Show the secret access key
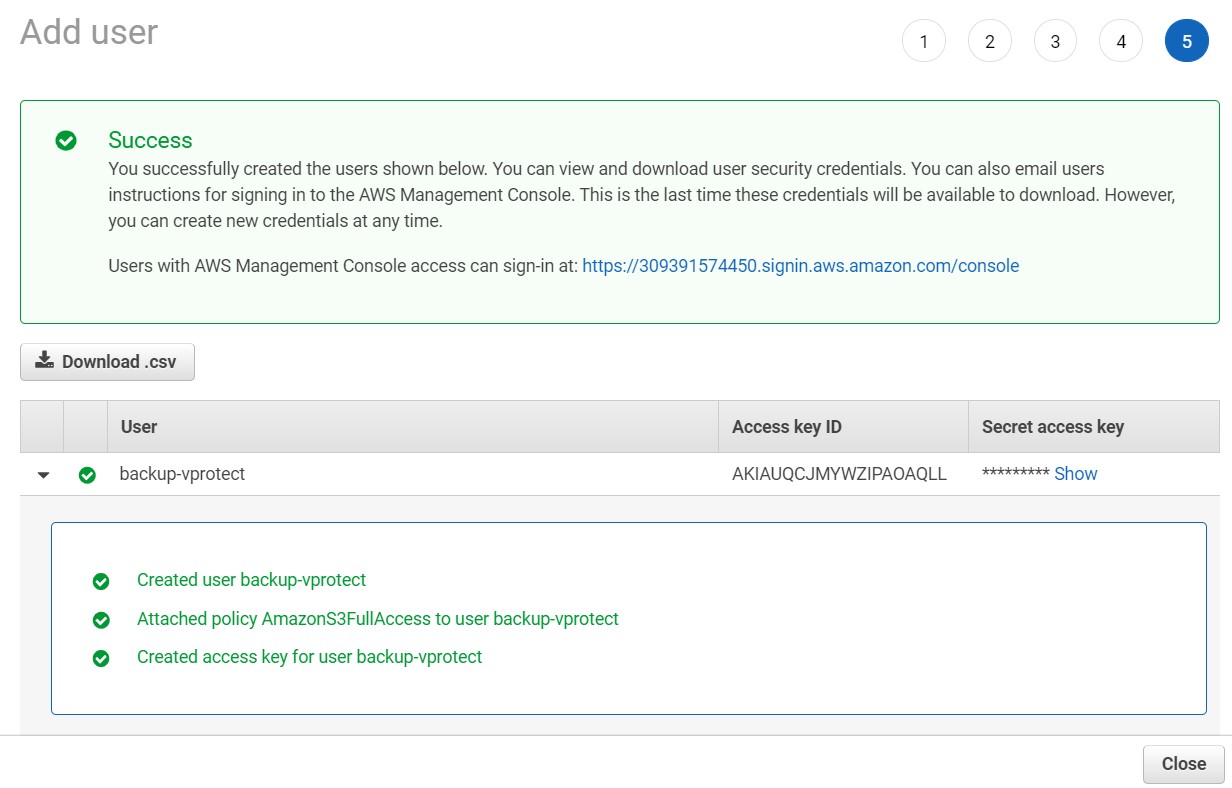1232x788 pixels. [x=1075, y=474]
